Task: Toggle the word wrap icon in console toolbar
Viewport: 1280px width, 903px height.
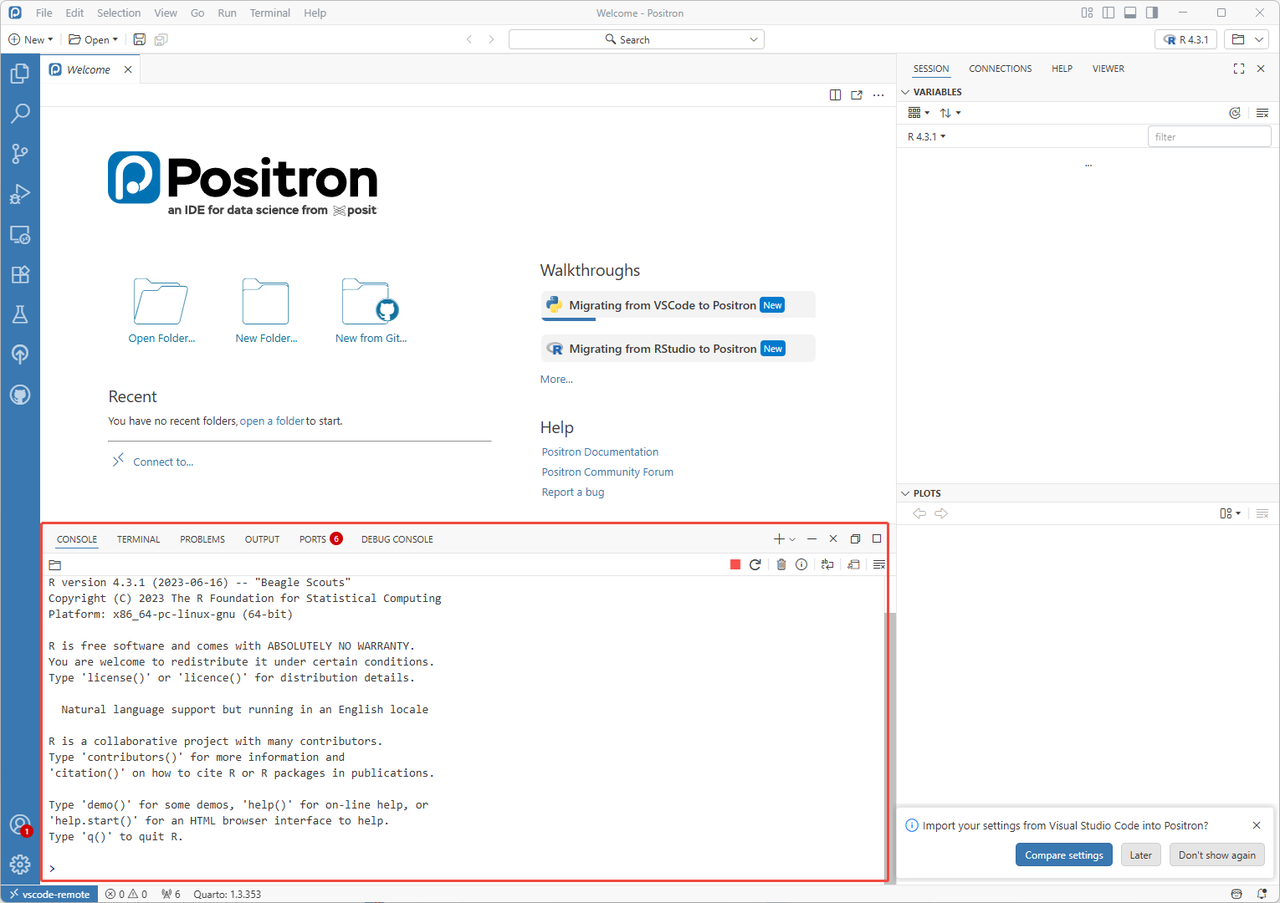Action: pos(827,564)
